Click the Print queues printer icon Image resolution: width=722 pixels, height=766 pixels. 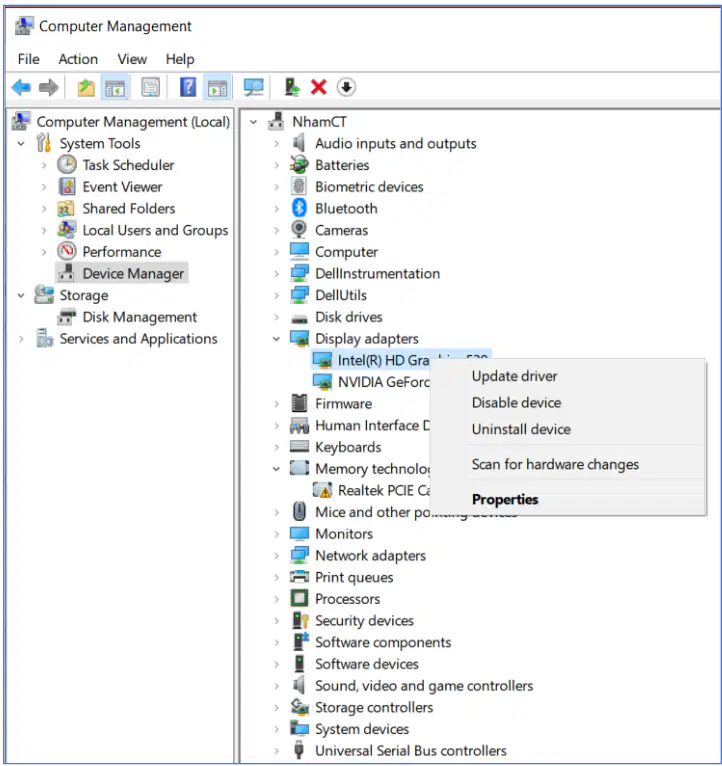click(x=299, y=577)
